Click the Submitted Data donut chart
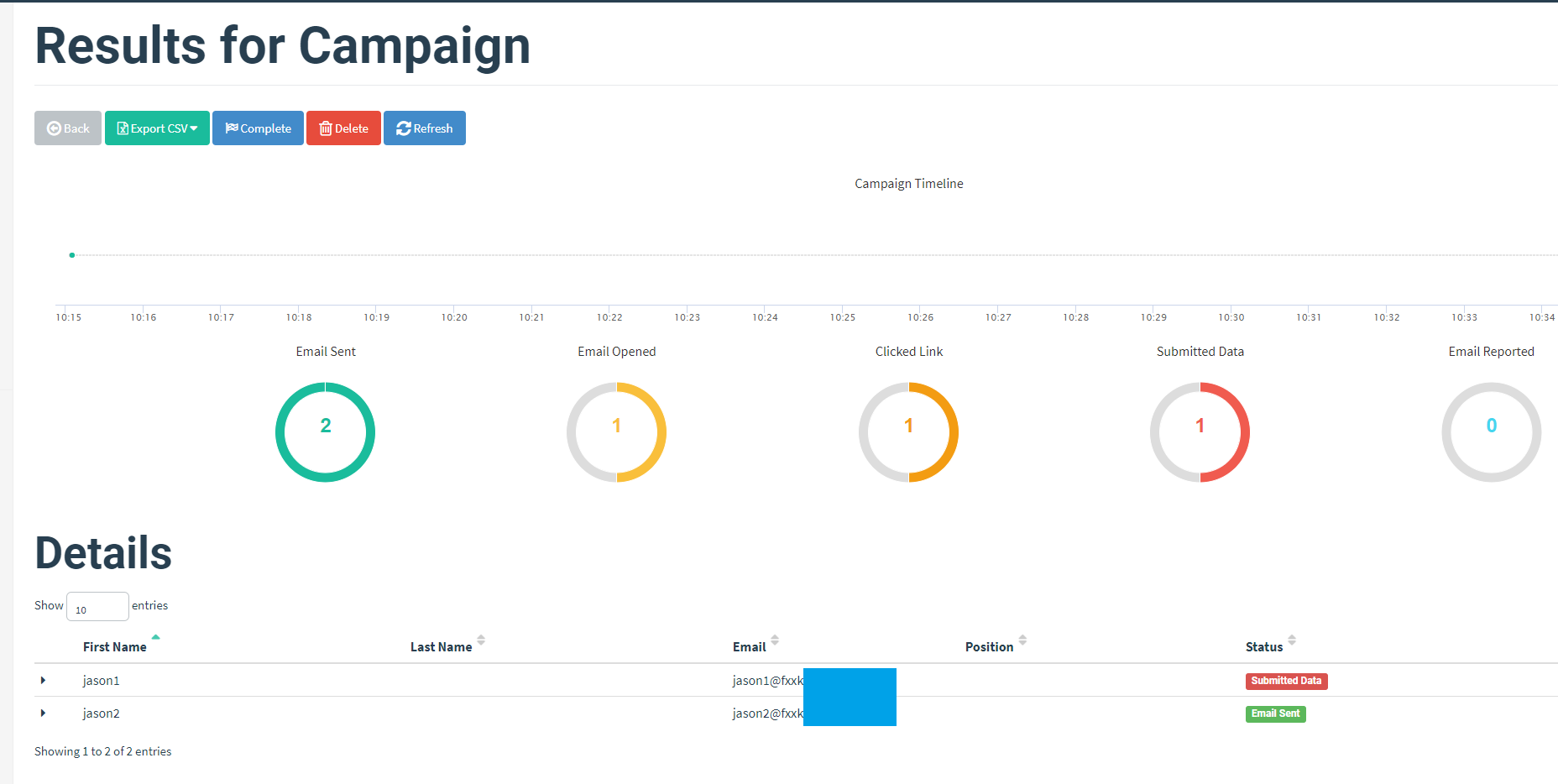1558x784 pixels. pyautogui.click(x=1200, y=431)
